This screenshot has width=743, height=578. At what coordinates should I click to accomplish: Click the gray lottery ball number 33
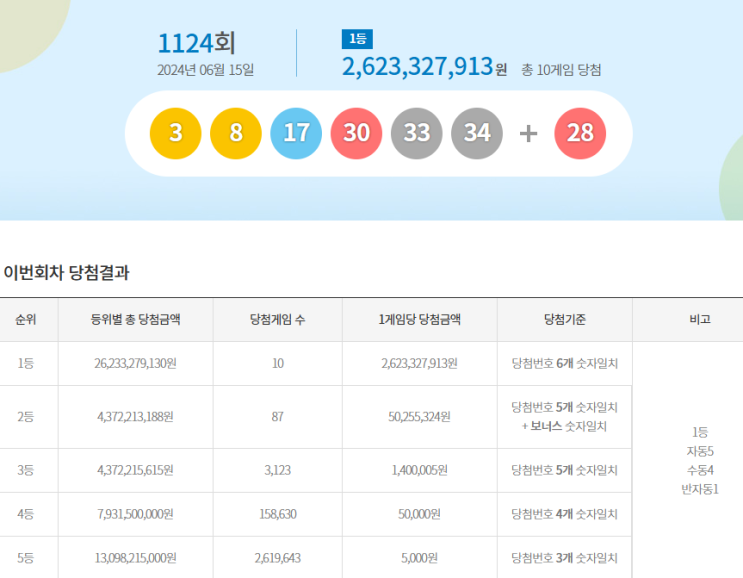pos(417,133)
